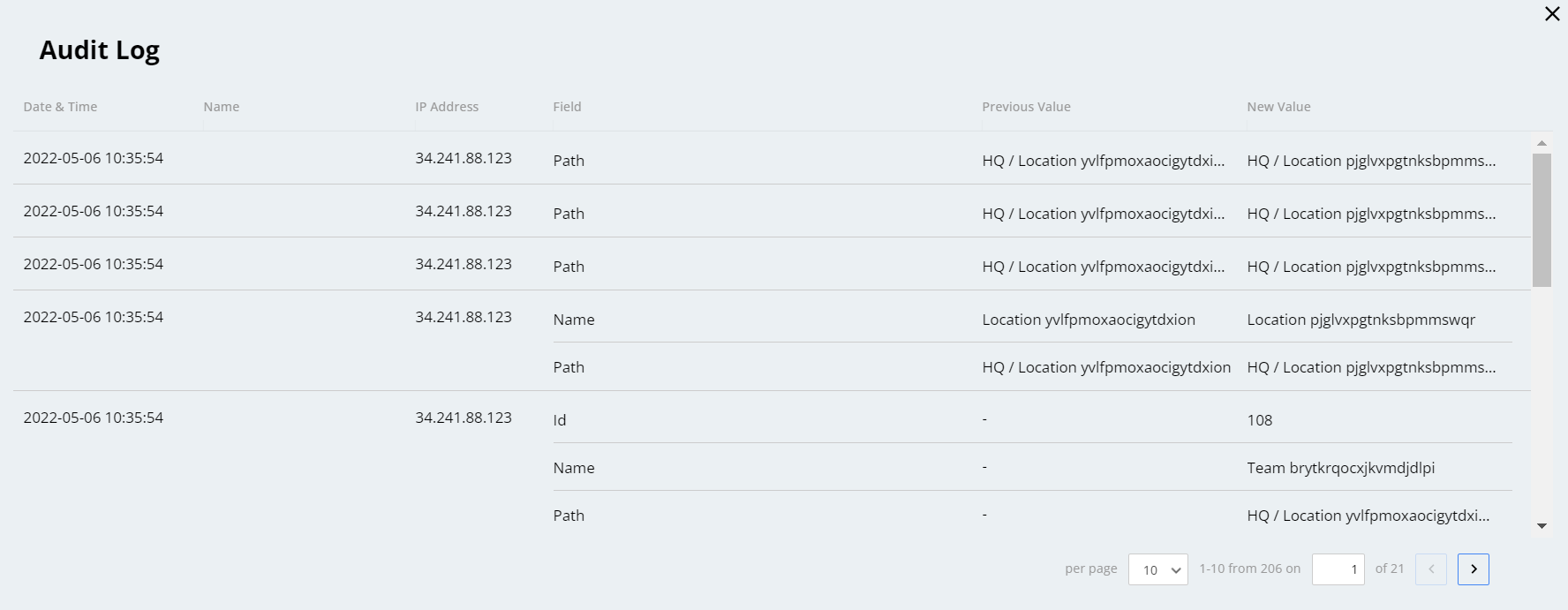Image resolution: width=1568 pixels, height=610 pixels.
Task: Select the Name column header
Action: (x=221, y=106)
